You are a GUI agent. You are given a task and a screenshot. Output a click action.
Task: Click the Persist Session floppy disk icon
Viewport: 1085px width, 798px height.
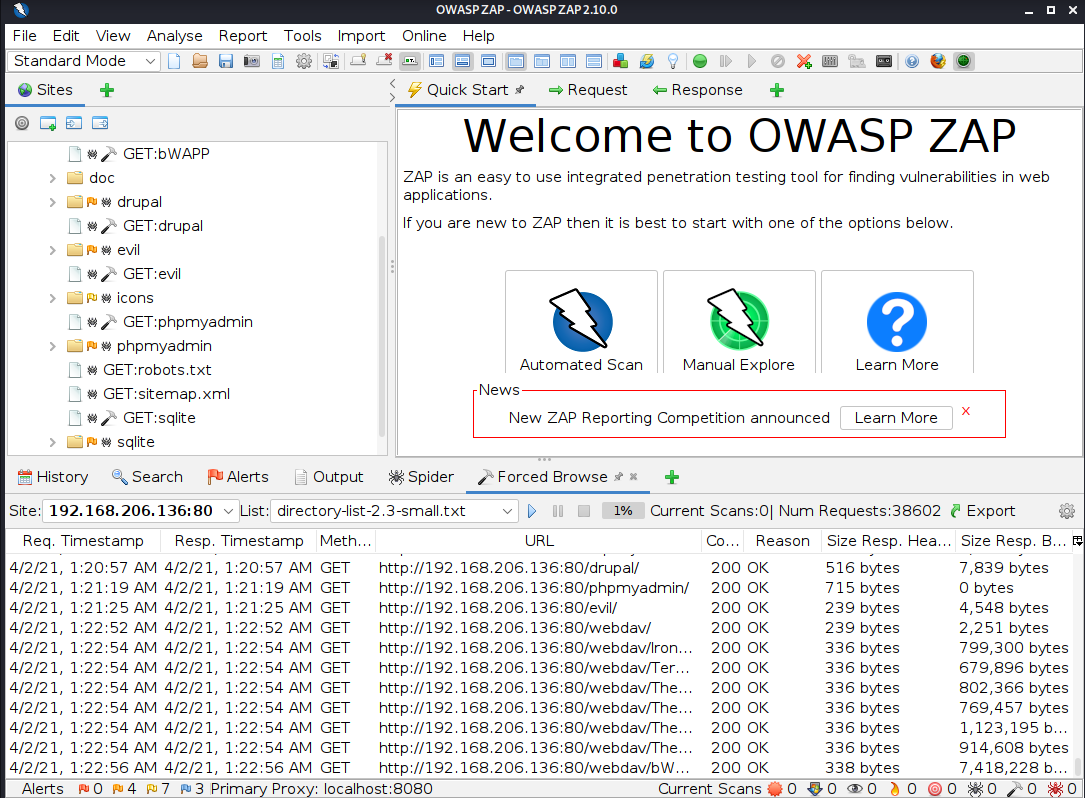(226, 62)
